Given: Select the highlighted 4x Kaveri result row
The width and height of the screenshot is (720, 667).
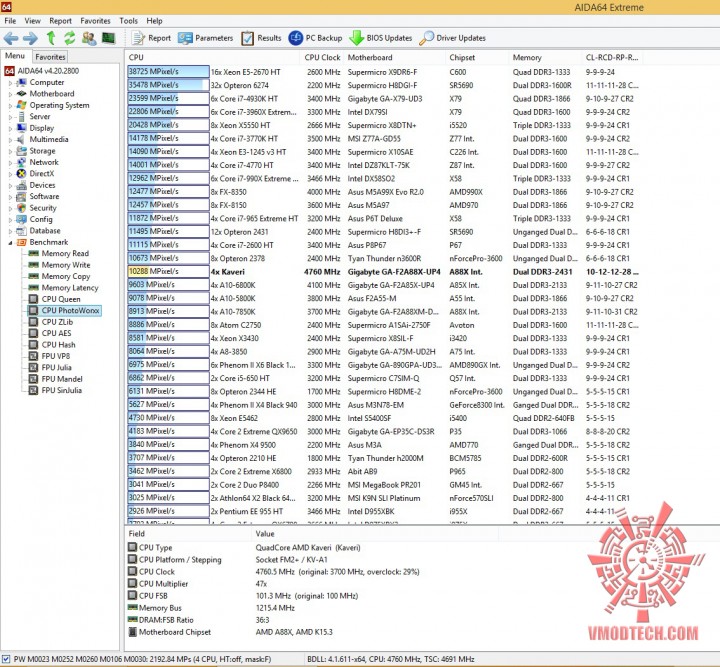Looking at the screenshot, I should pyautogui.click(x=383, y=272).
